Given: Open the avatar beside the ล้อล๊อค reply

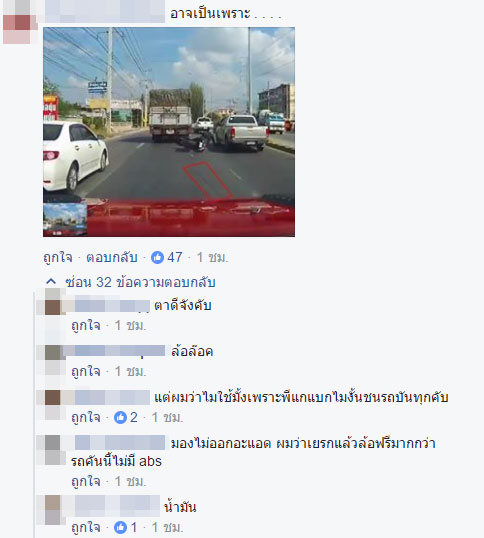Looking at the screenshot, I should tap(53, 353).
